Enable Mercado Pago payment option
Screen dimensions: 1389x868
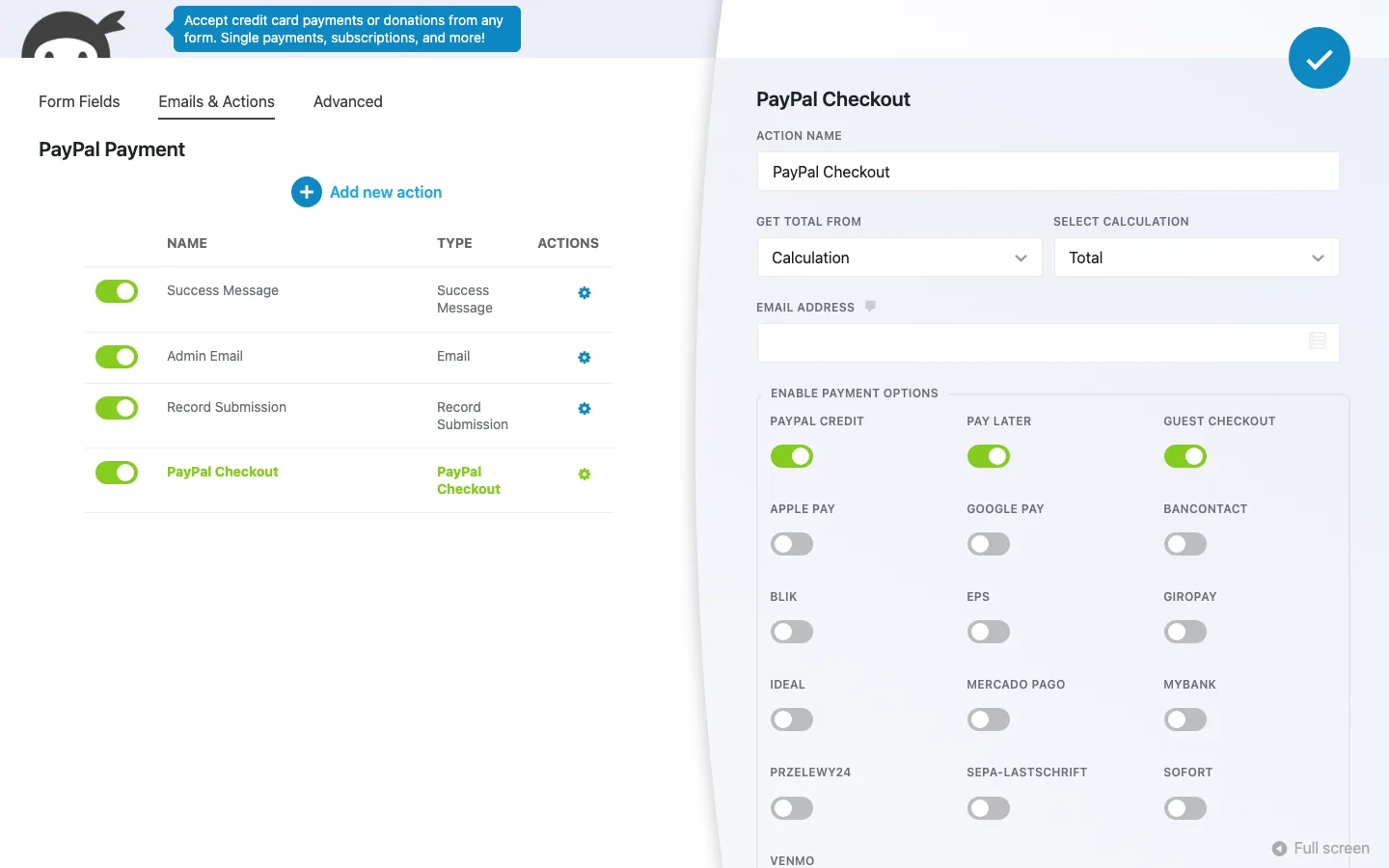tap(989, 719)
